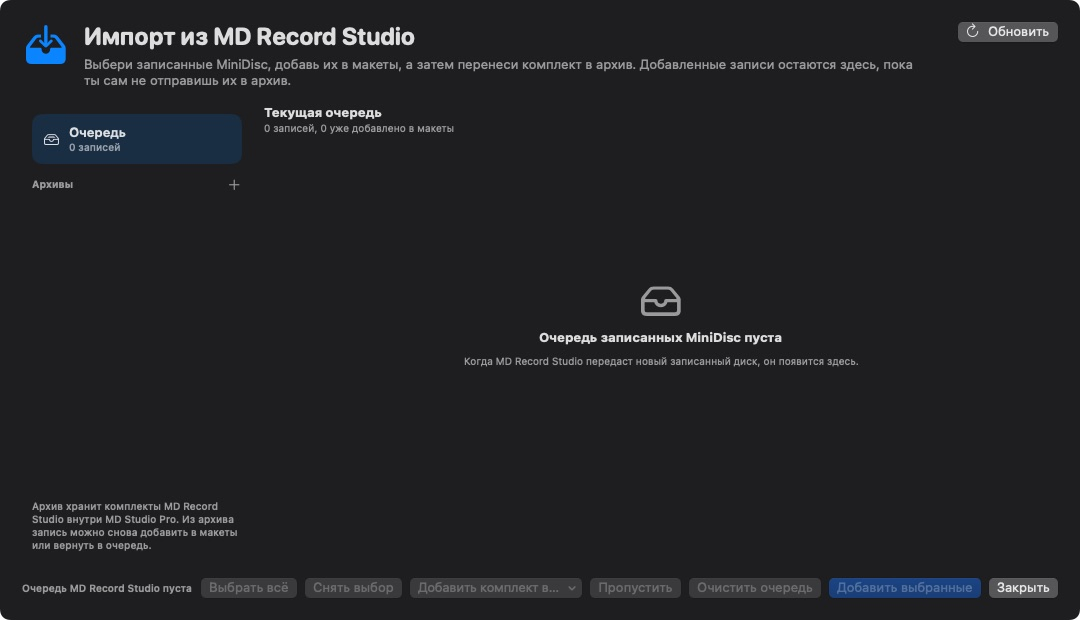
Task: Click the Импорт из MD Record Studio title
Action: pos(249,37)
